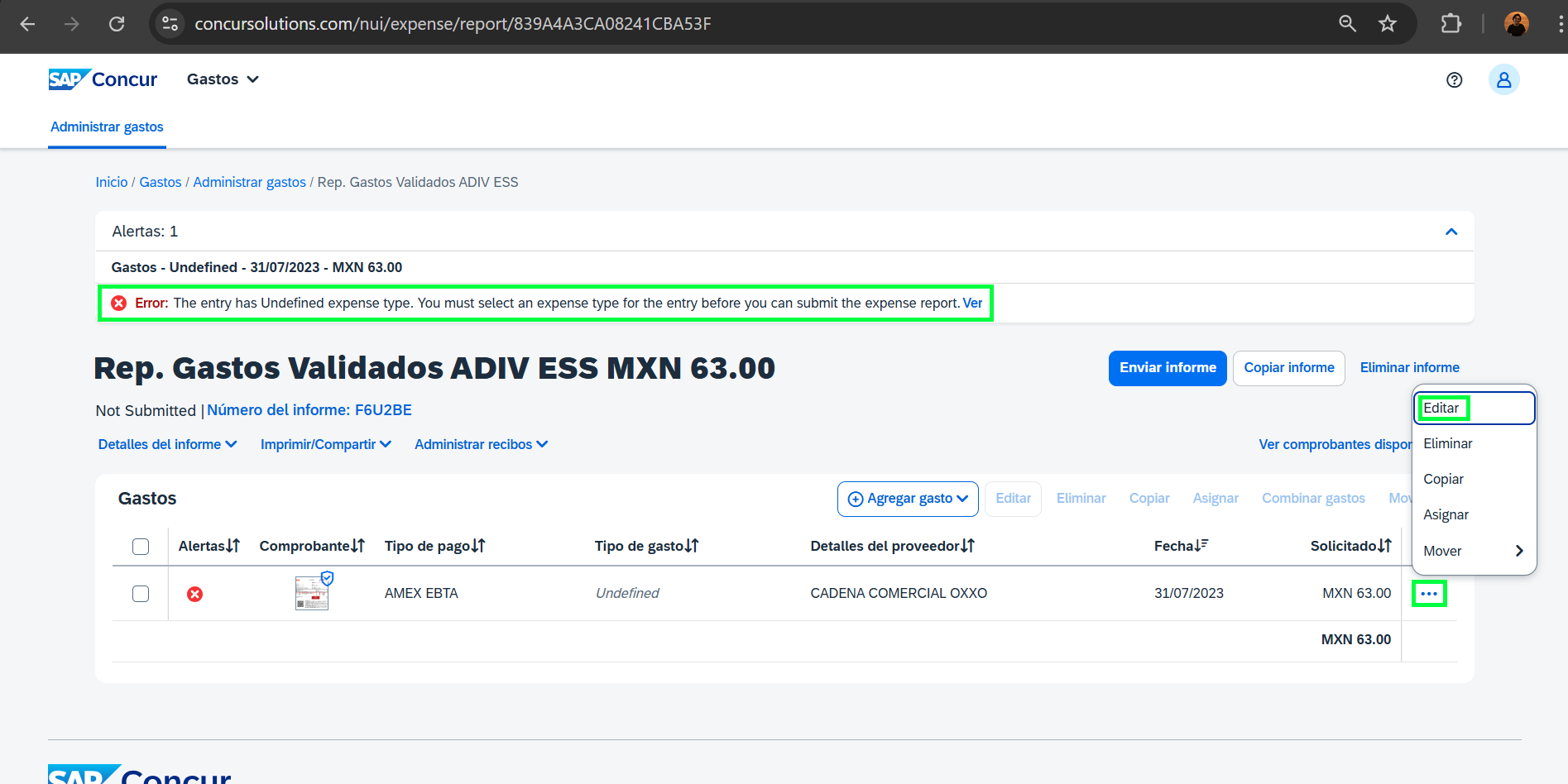
Task: Click Eliminar informe link
Action: [1409, 368]
